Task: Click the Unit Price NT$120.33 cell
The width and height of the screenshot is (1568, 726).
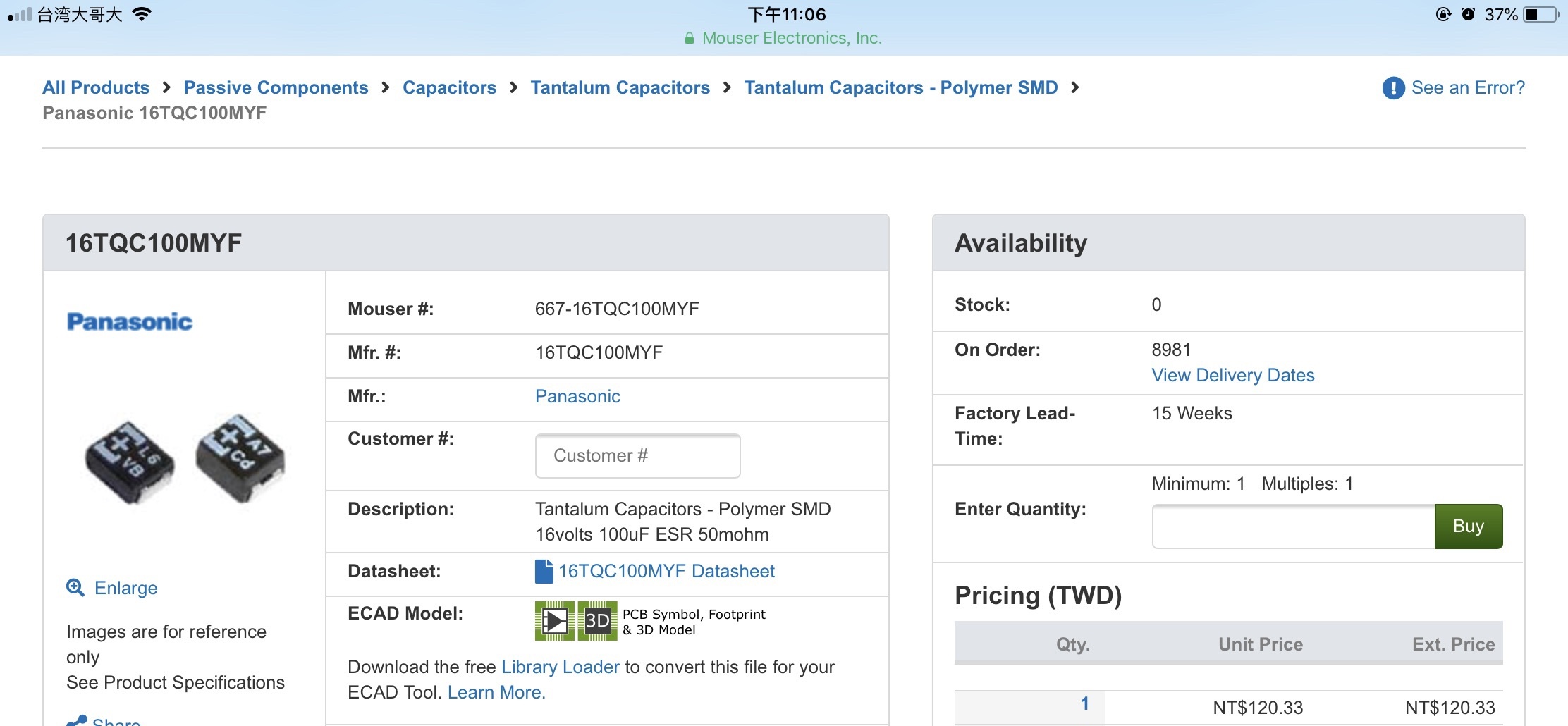Action: (x=1258, y=708)
